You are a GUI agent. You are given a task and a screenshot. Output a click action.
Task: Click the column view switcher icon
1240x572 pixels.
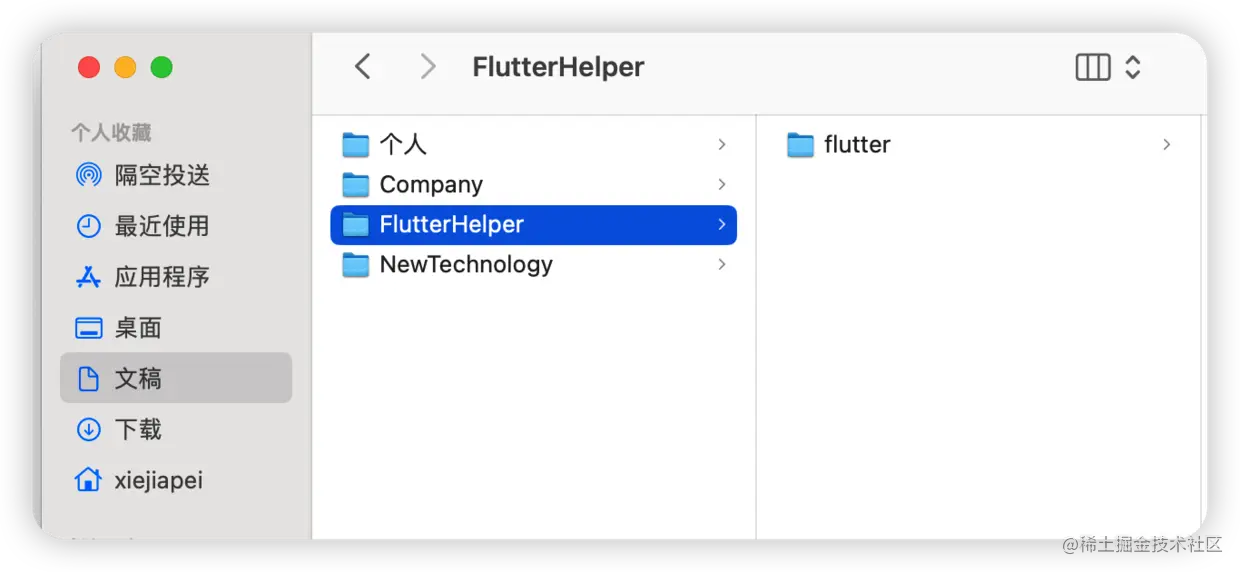click(x=1092, y=67)
